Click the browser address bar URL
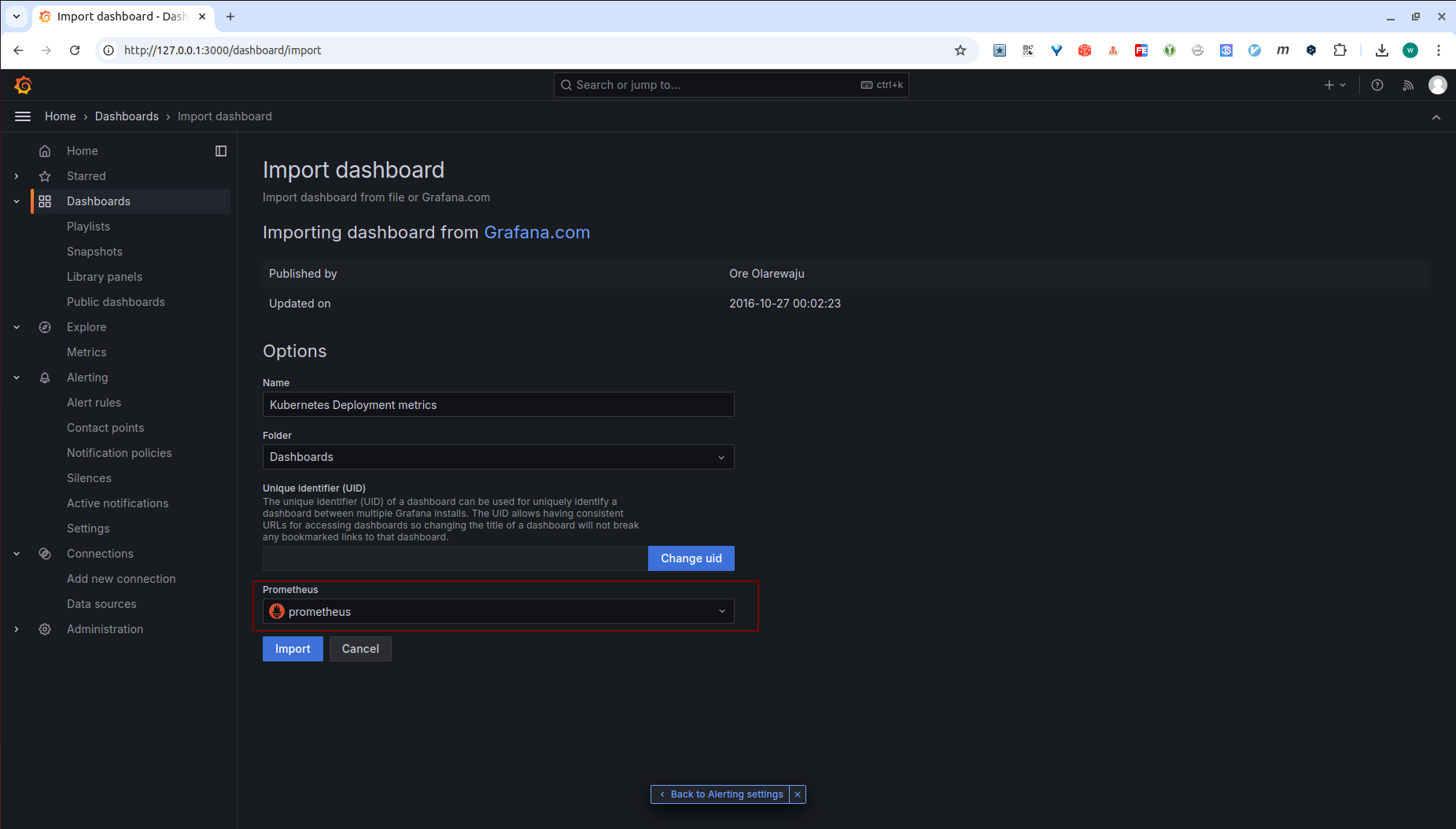The height and width of the screenshot is (829, 1456). coord(223,50)
